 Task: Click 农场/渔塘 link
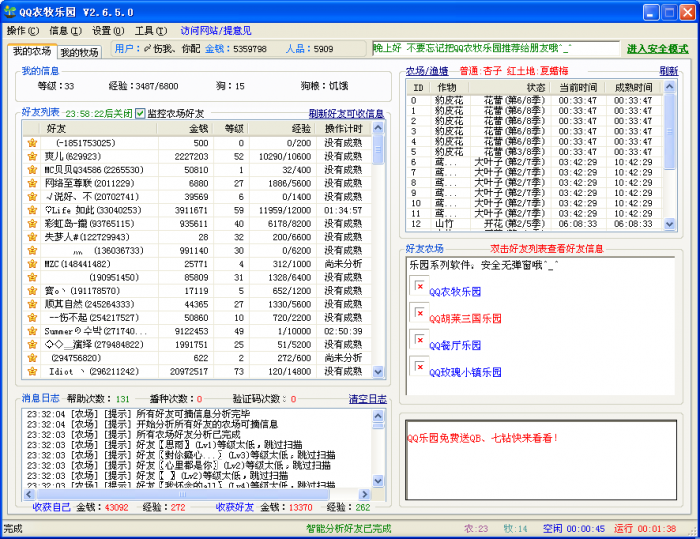click(427, 71)
